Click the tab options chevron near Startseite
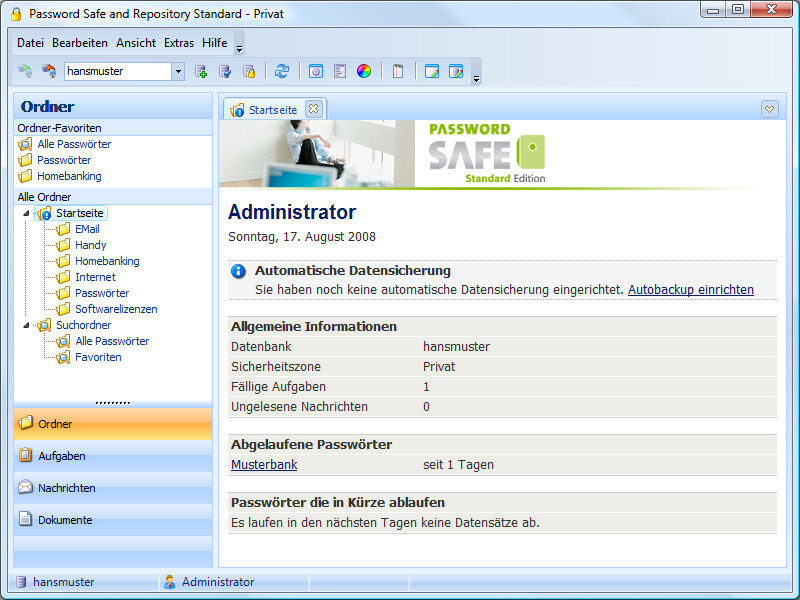Image resolution: width=800 pixels, height=600 pixels. tap(770, 108)
